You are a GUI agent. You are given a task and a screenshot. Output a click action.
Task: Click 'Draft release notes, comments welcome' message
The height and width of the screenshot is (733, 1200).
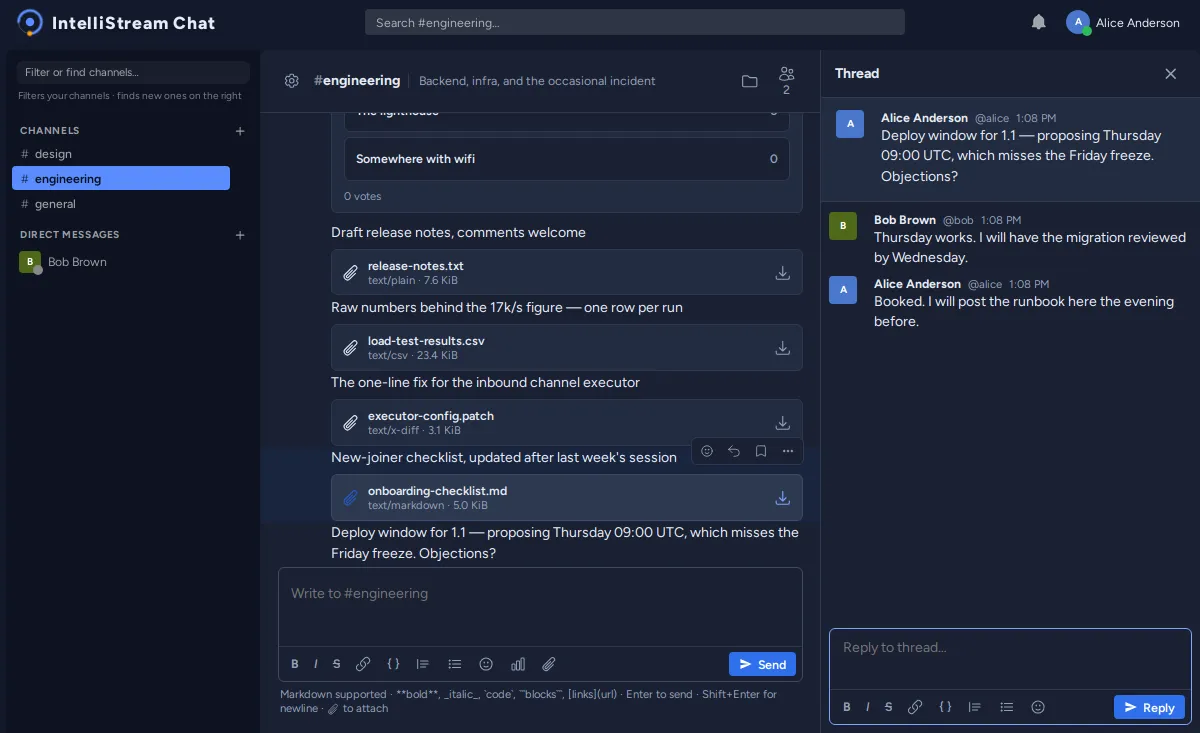click(x=458, y=232)
